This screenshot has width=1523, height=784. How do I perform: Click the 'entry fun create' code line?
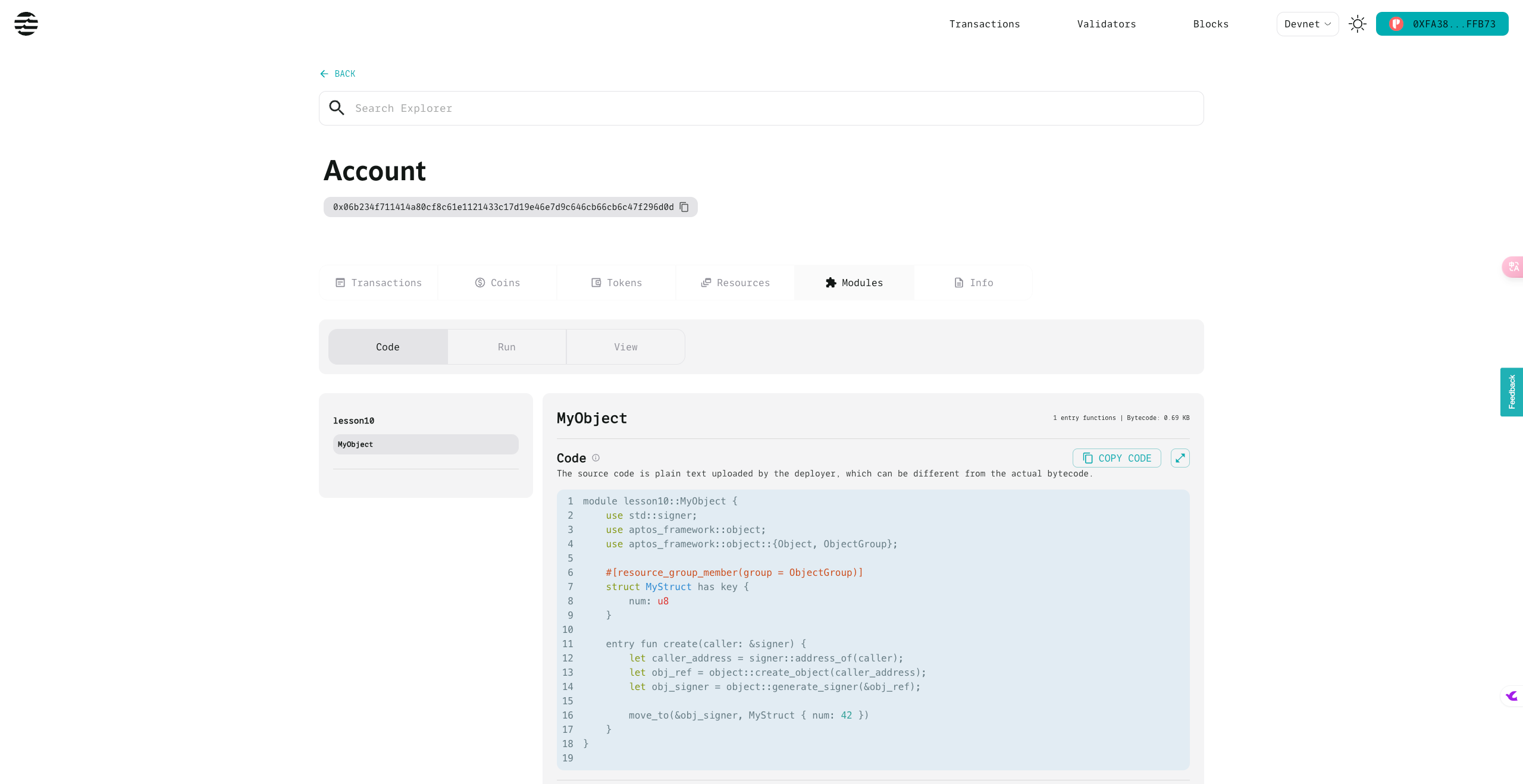[706, 644]
